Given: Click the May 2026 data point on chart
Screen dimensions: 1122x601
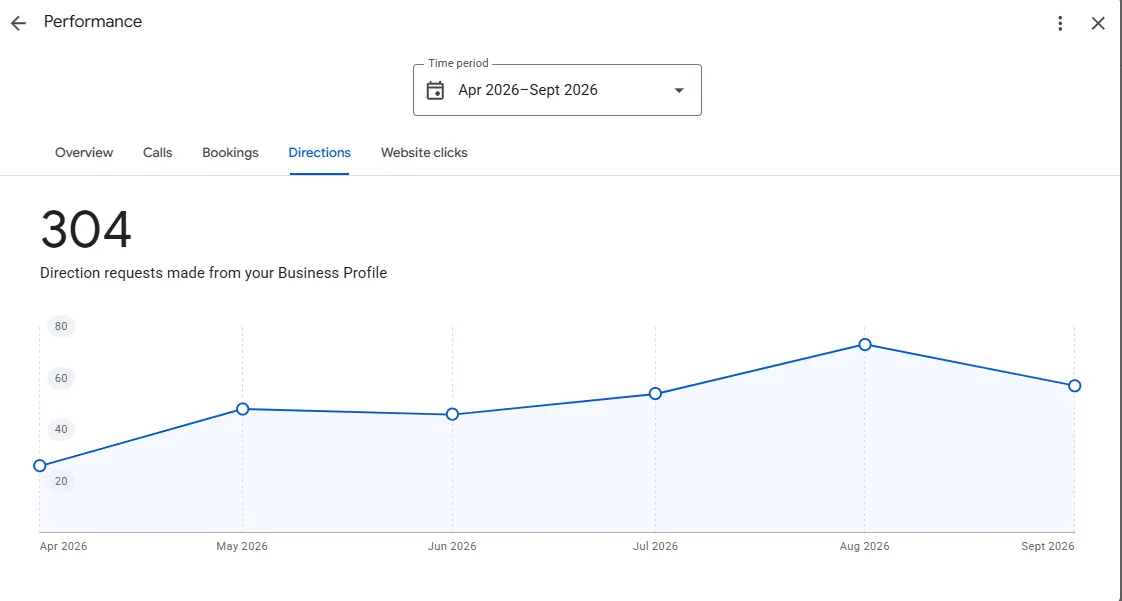Looking at the screenshot, I should [243, 409].
